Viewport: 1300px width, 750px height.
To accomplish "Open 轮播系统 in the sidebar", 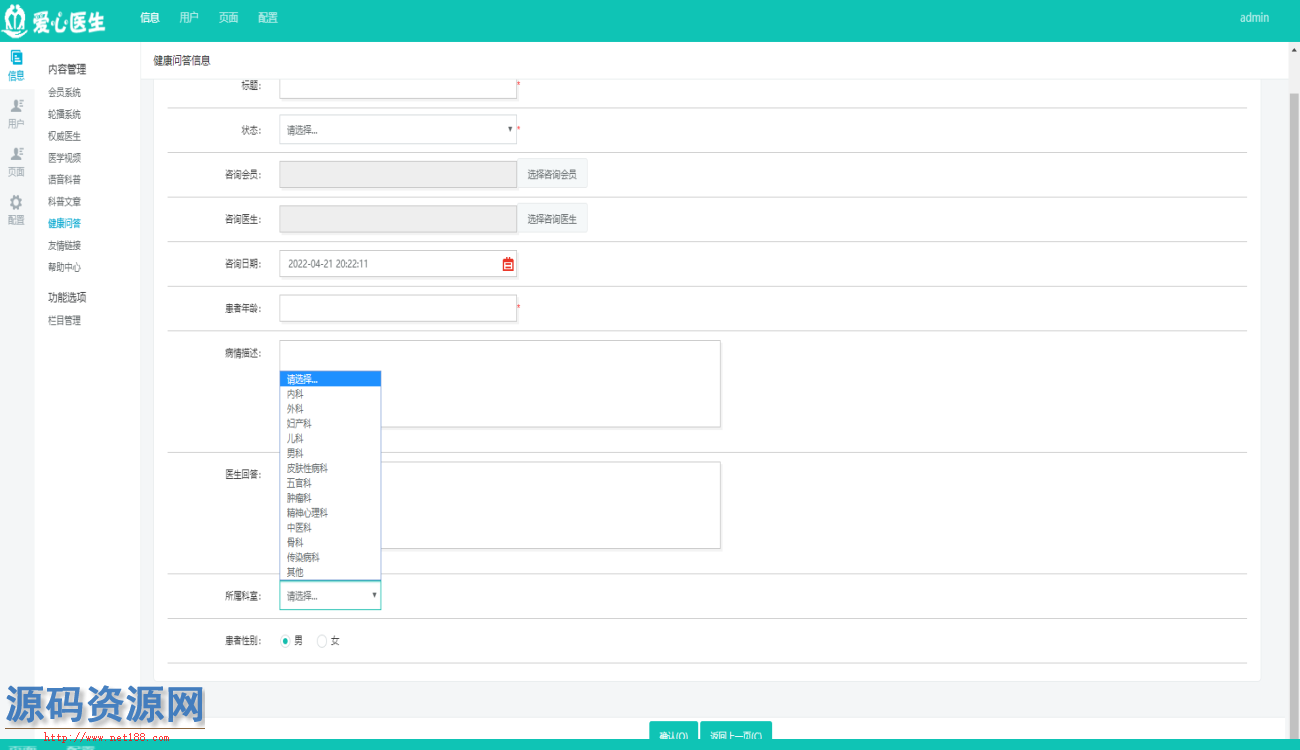I will pos(64,114).
